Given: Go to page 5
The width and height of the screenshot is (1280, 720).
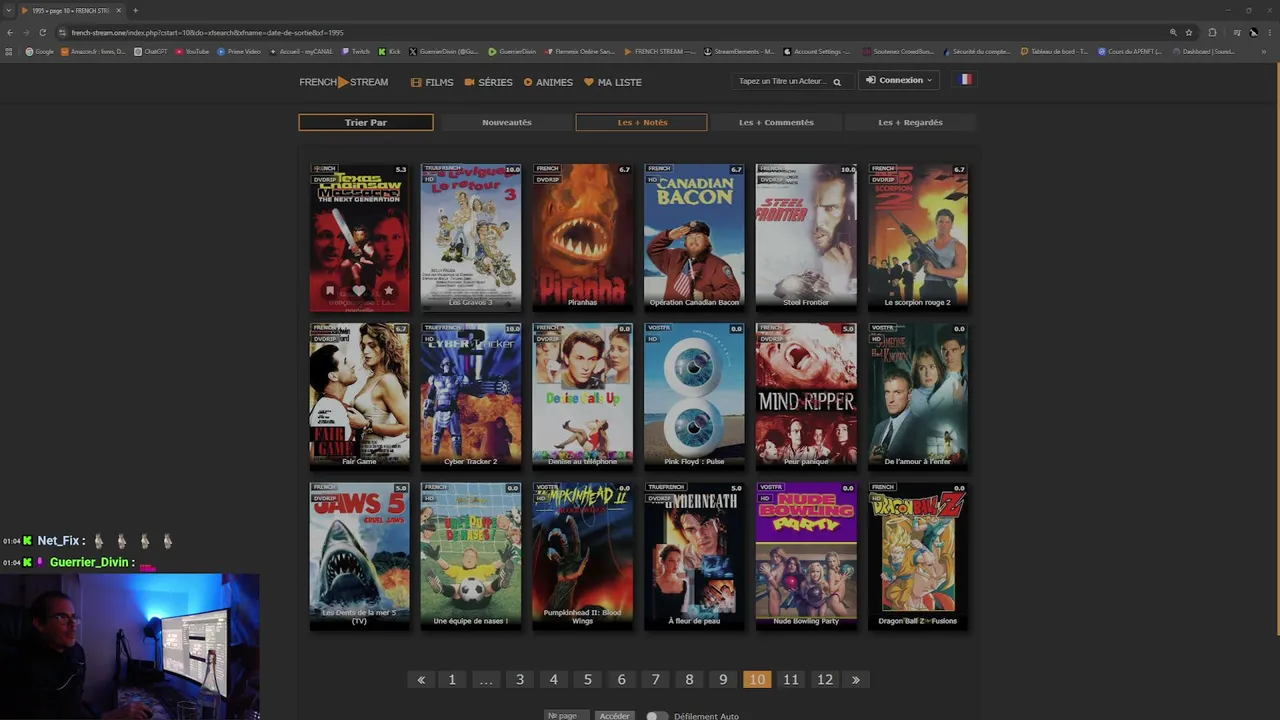Looking at the screenshot, I should [x=588, y=679].
